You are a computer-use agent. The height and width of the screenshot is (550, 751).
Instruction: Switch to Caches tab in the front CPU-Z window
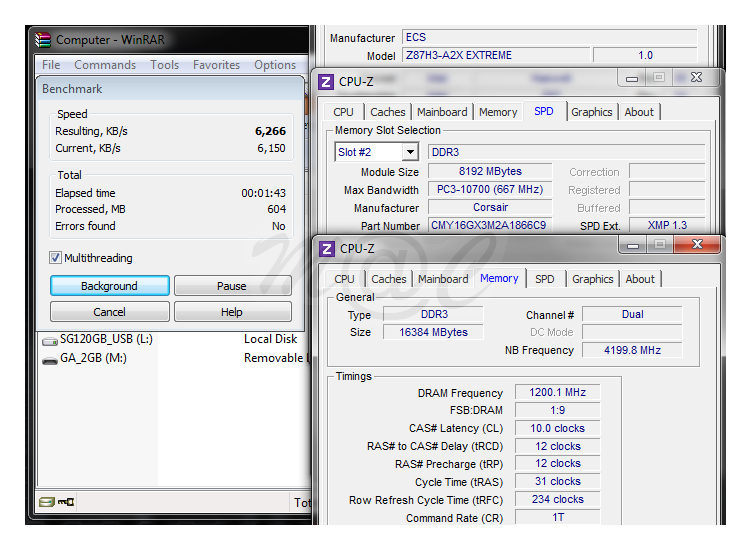pos(389,279)
